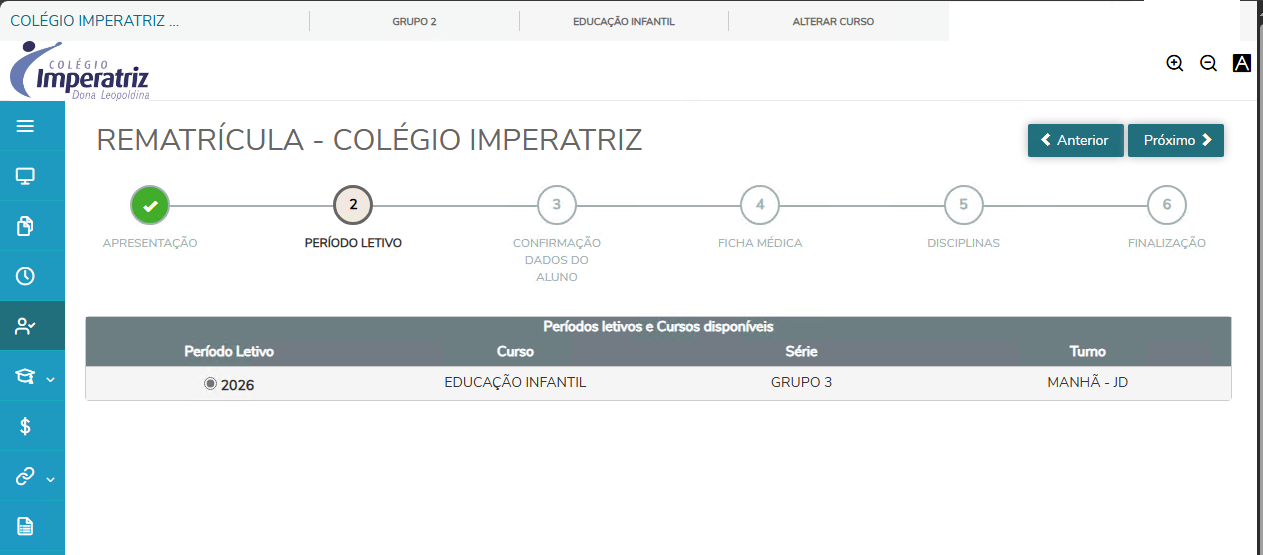Click the Série column header
Image resolution: width=1263 pixels, height=555 pixels.
[801, 351]
